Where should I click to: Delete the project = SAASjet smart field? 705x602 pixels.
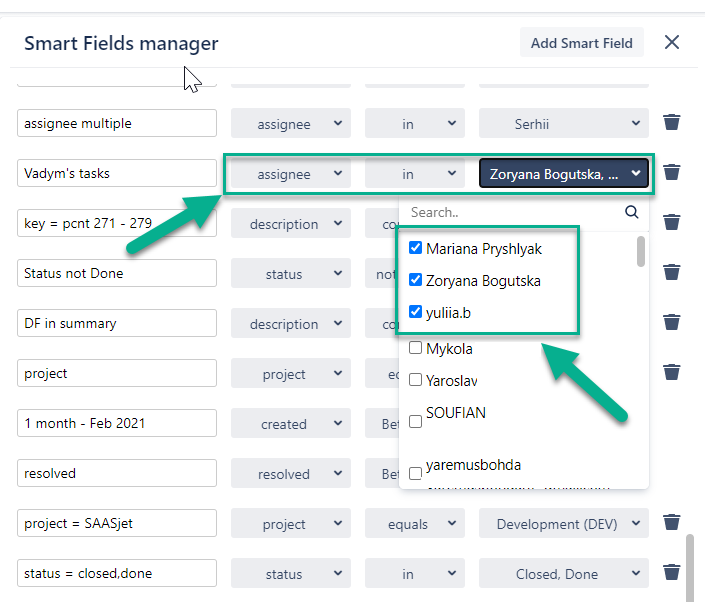pyautogui.click(x=671, y=522)
